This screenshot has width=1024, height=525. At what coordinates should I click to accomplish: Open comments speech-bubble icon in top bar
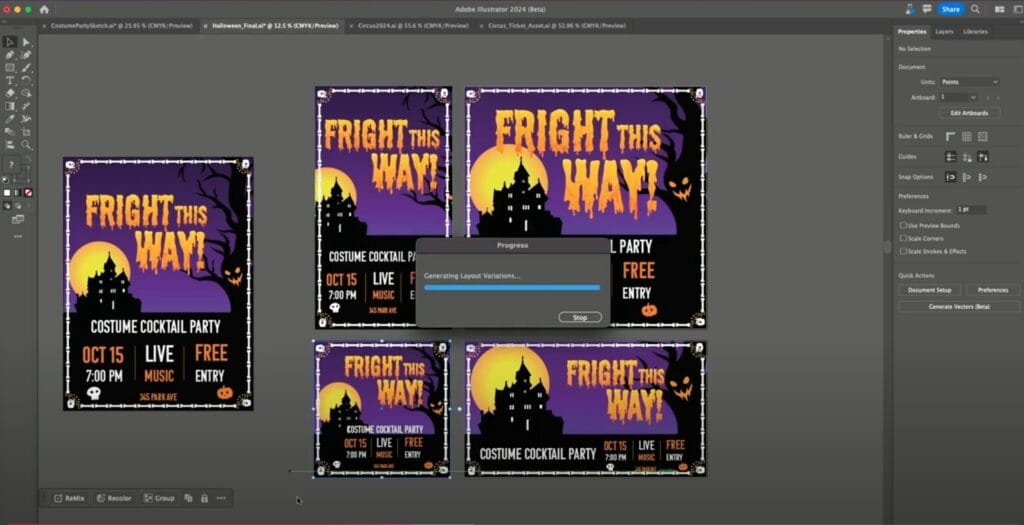tap(927, 9)
